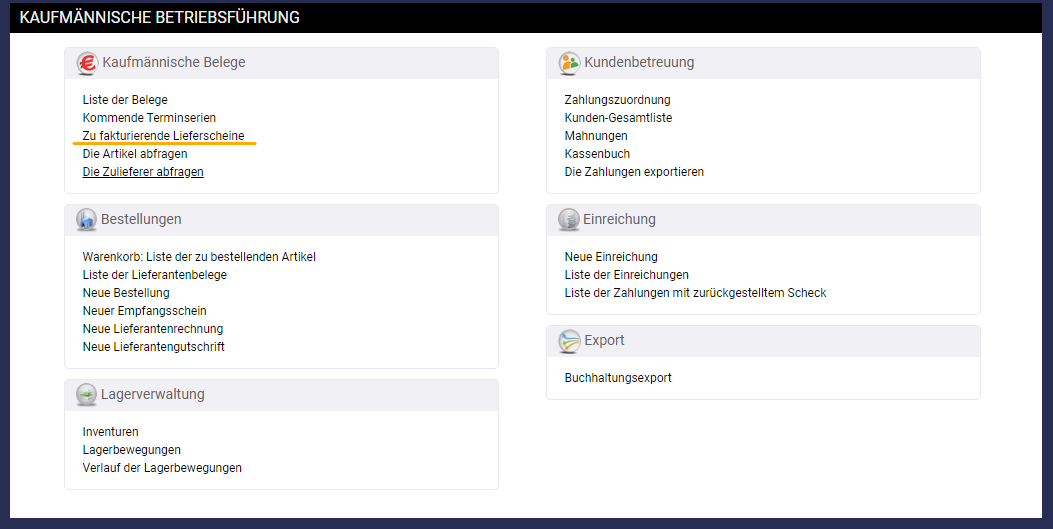Click the Einreichung section icon
The height and width of the screenshot is (529, 1053).
[x=569, y=220]
